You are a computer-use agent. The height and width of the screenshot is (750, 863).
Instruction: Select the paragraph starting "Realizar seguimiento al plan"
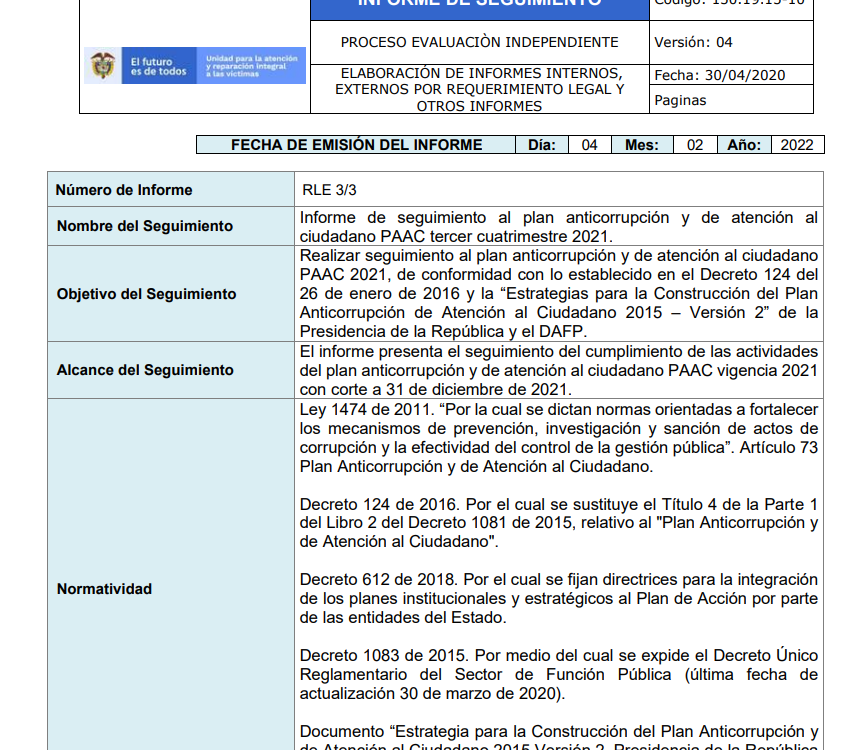(x=559, y=293)
